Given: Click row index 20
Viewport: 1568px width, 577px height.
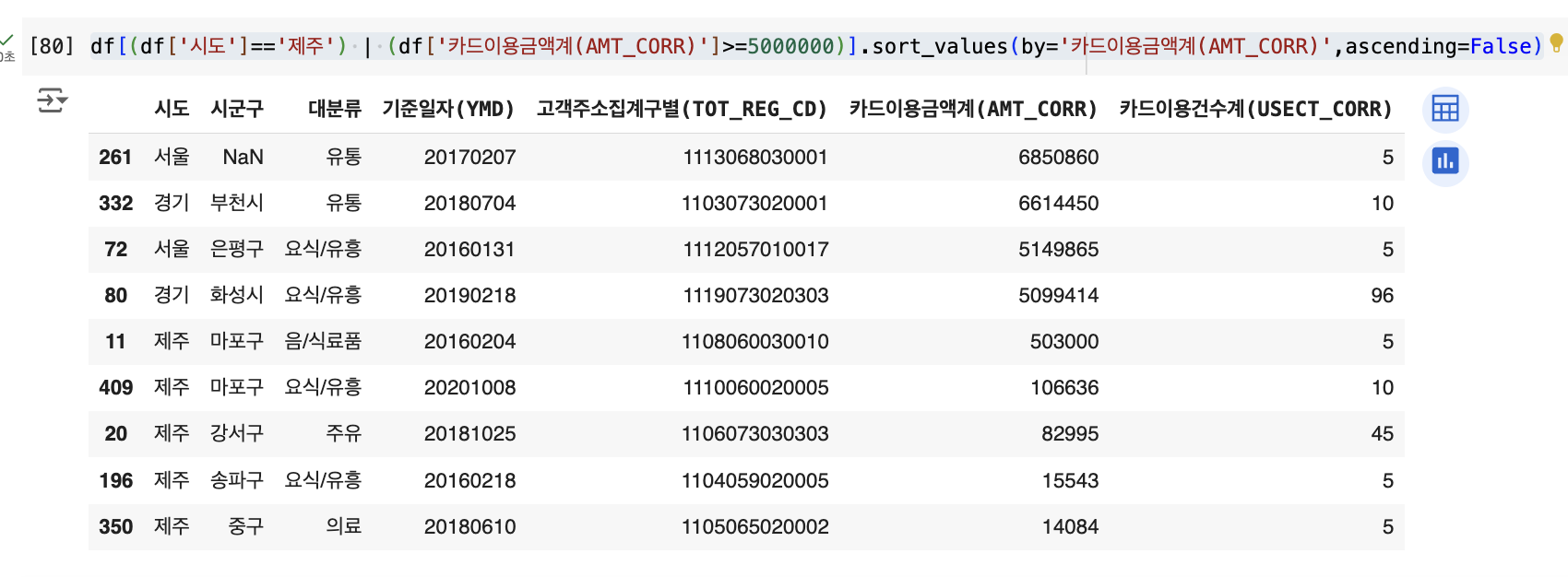Looking at the screenshot, I should 115,433.
